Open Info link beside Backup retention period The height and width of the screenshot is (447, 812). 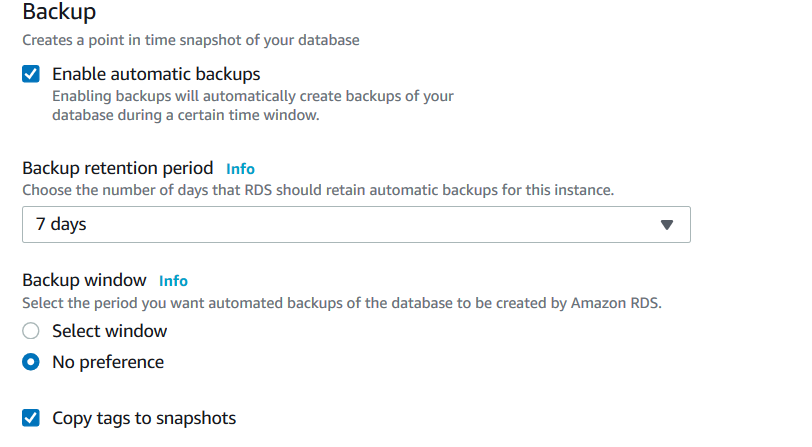click(240, 169)
